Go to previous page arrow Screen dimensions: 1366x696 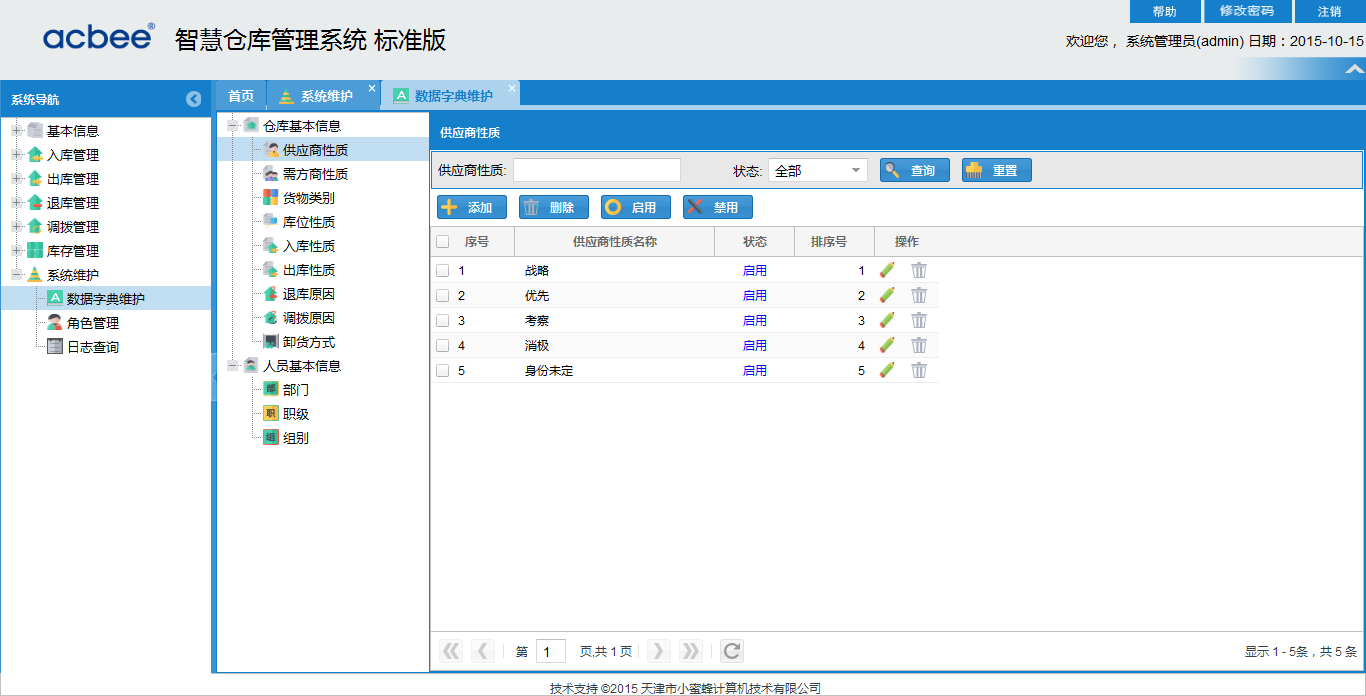[x=483, y=651]
